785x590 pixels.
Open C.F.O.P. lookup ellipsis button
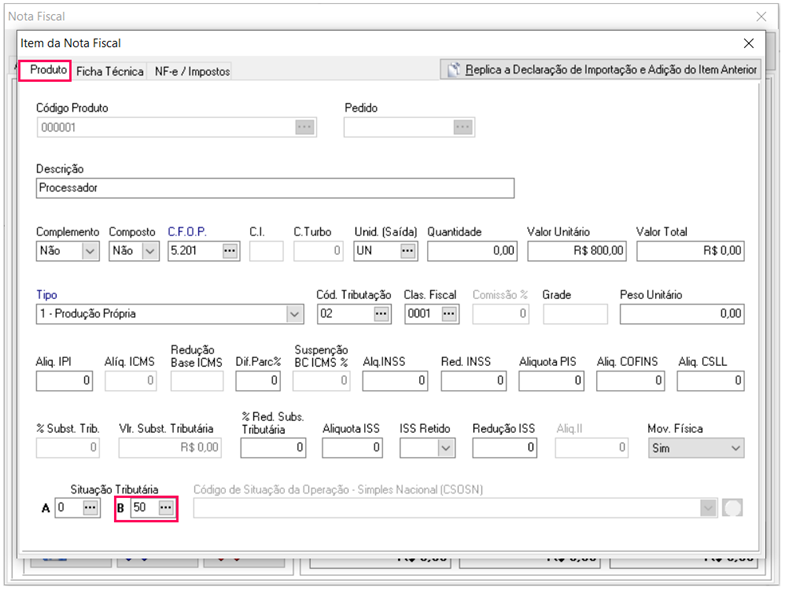230,251
